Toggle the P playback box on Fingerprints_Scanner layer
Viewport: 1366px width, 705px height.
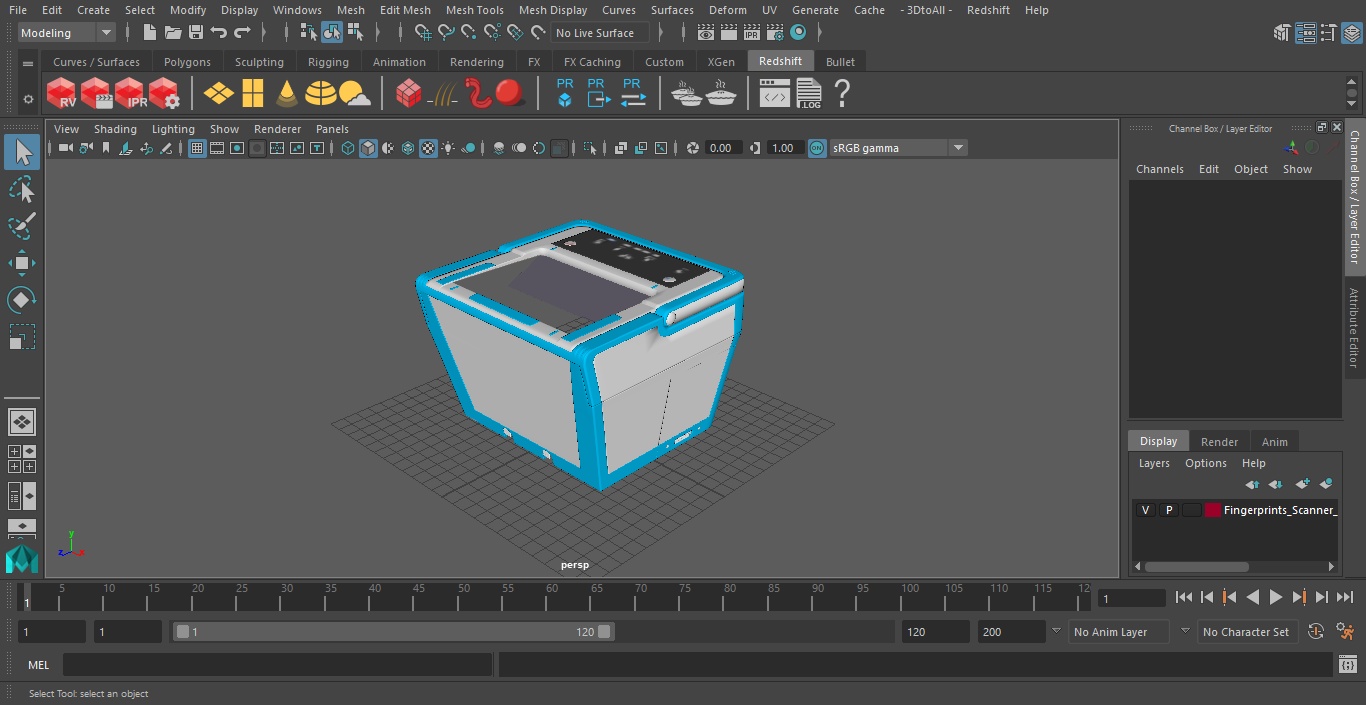[x=1168, y=510]
